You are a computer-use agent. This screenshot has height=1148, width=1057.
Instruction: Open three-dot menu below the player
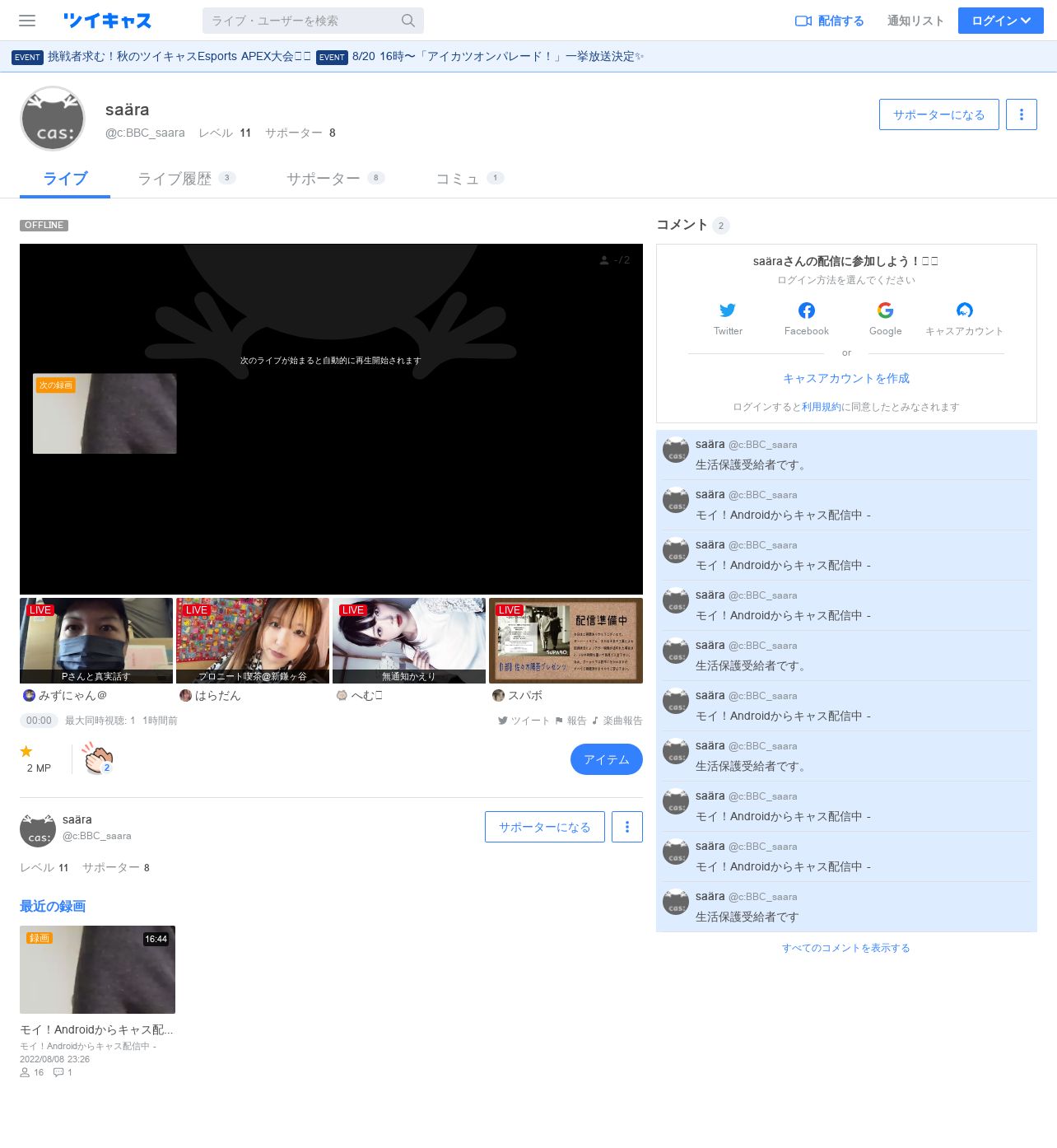(627, 827)
